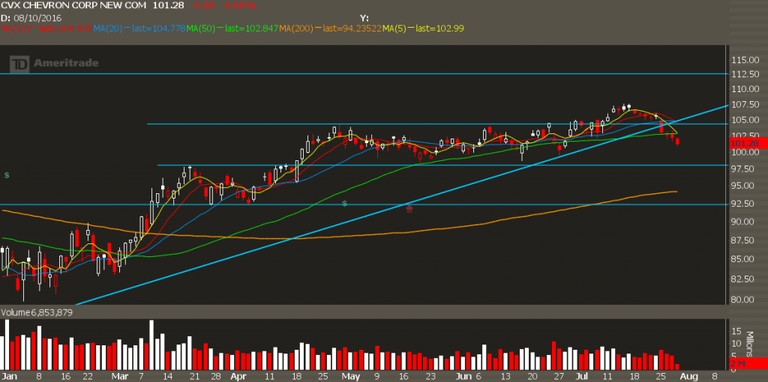The height and width of the screenshot is (382, 768).
Task: Click the Millions volume axis caption
Action: tap(749, 344)
